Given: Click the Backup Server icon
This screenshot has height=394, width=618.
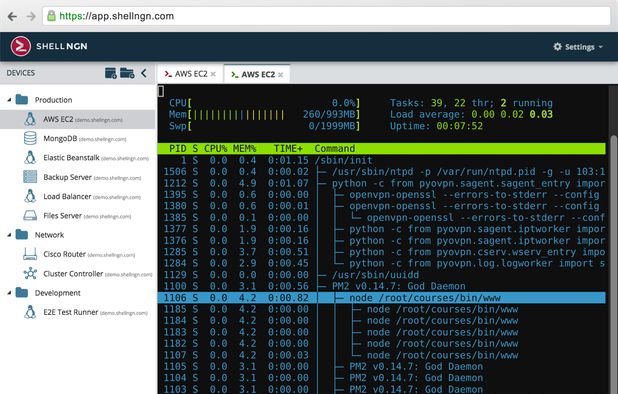Looking at the screenshot, I should tap(30, 177).
